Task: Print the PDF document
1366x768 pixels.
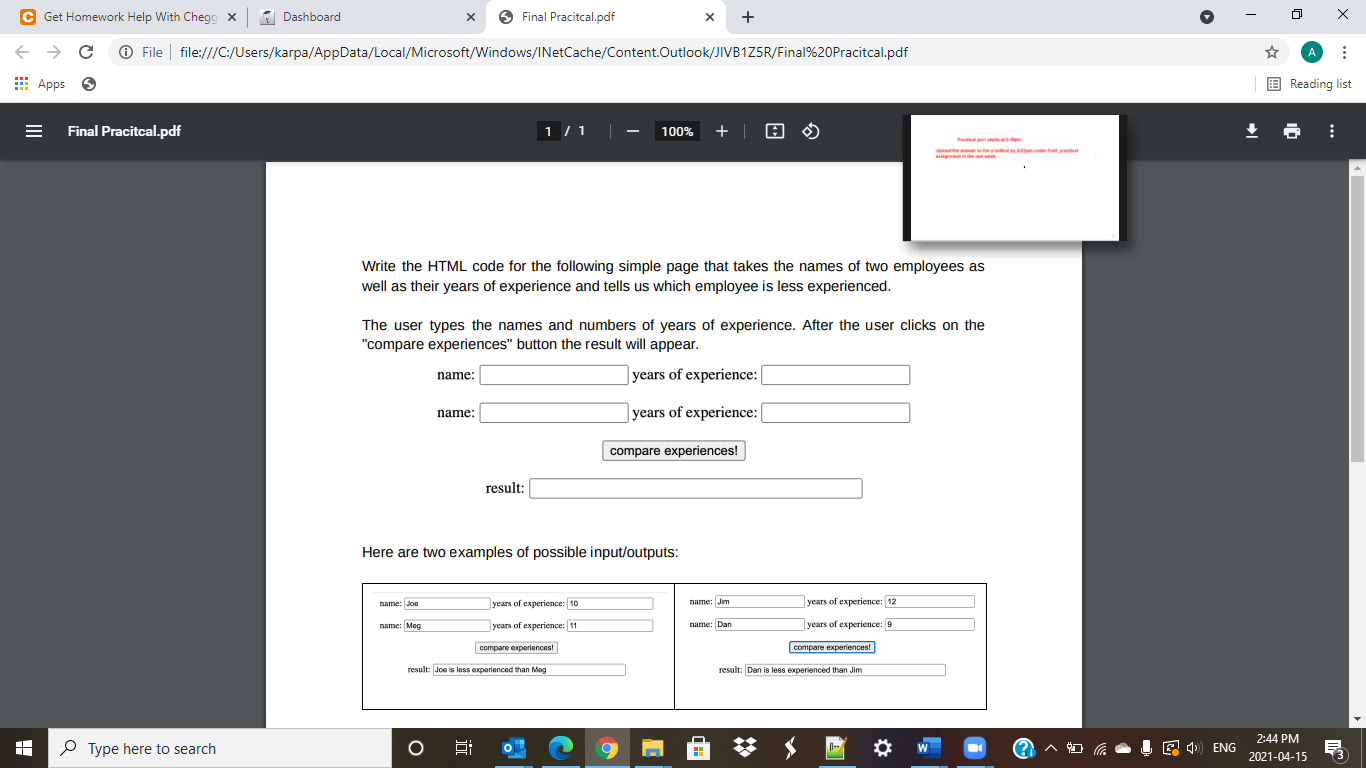Action: [1292, 131]
